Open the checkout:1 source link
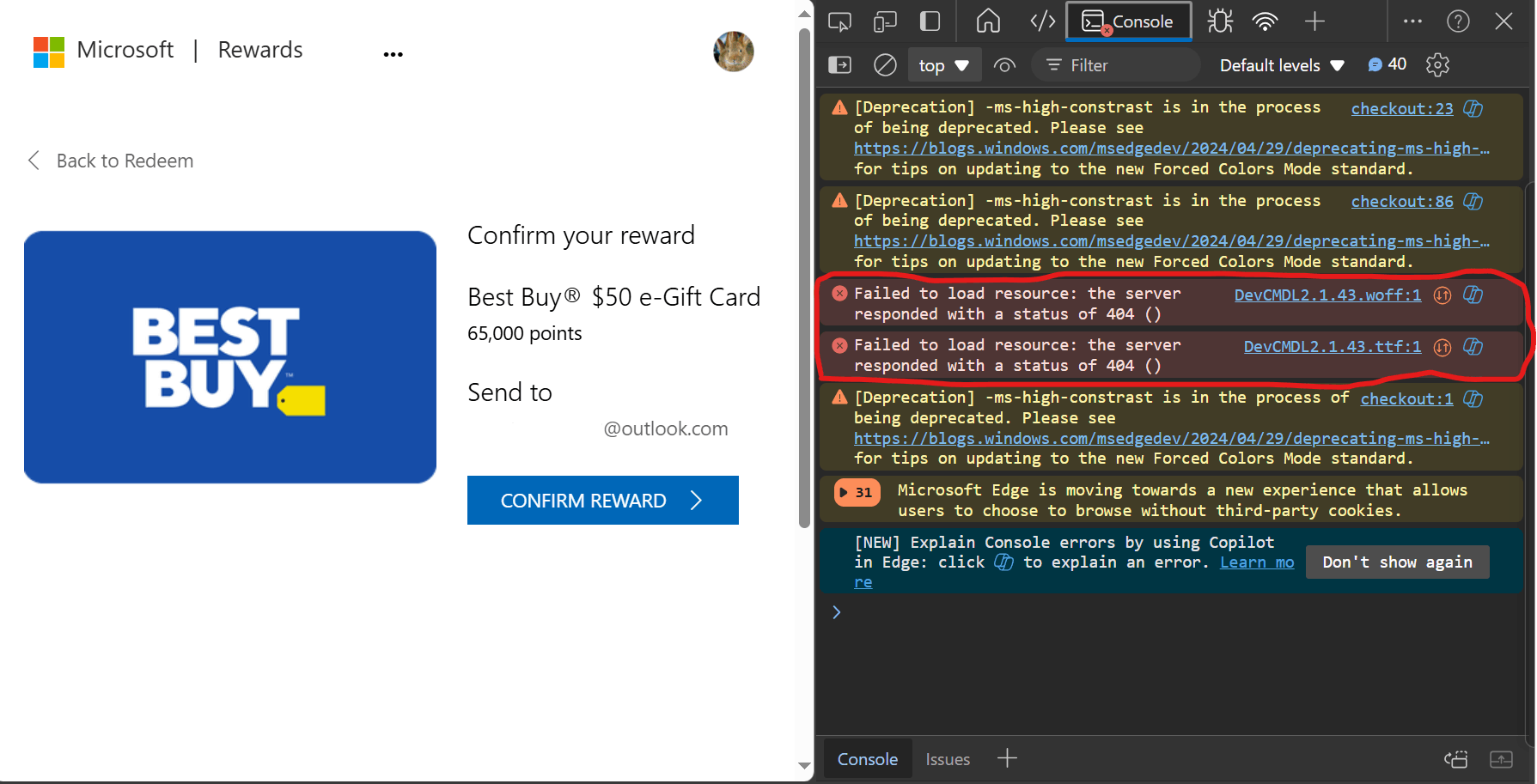The image size is (1537, 784). 1406,398
